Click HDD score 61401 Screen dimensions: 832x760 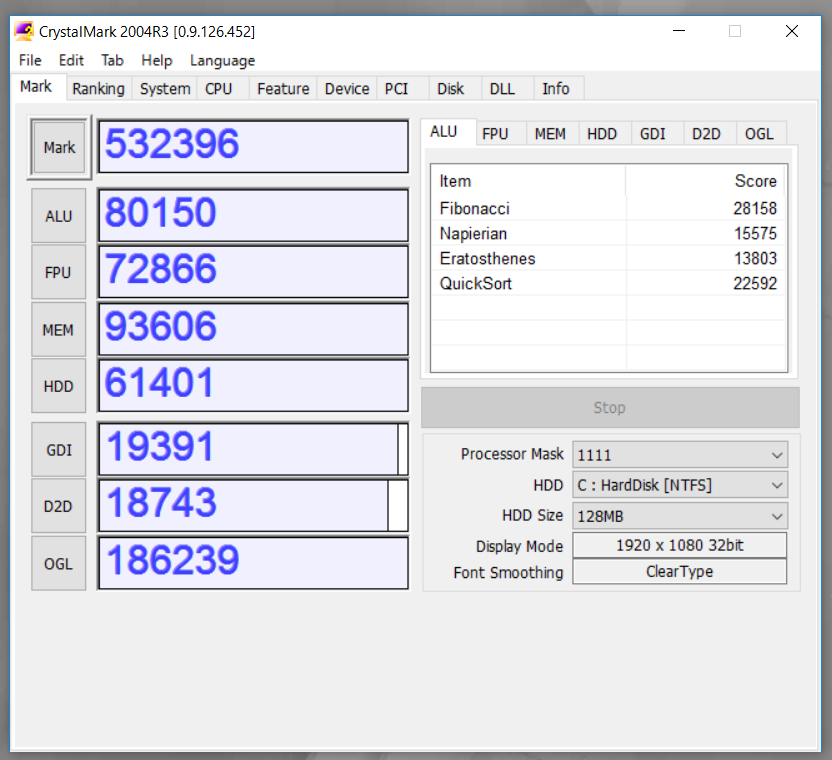(x=254, y=385)
